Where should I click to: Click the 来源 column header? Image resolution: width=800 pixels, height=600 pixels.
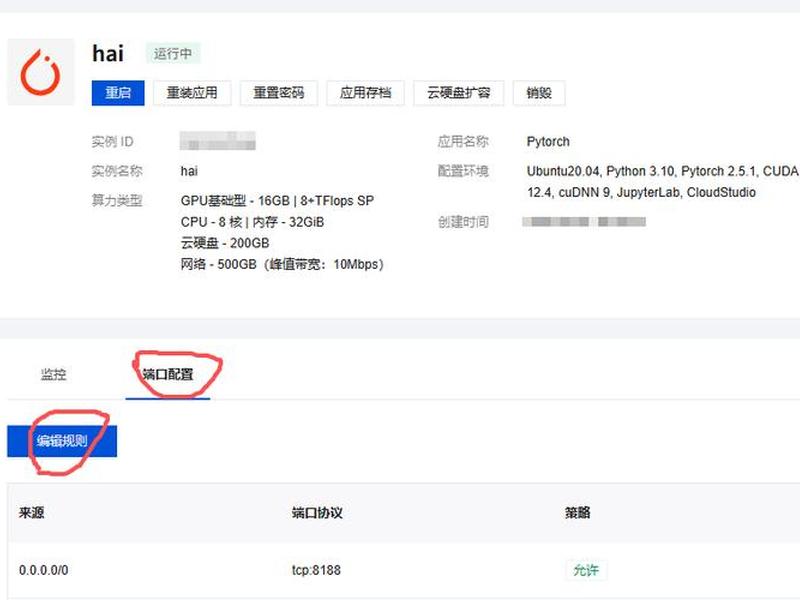click(32, 513)
